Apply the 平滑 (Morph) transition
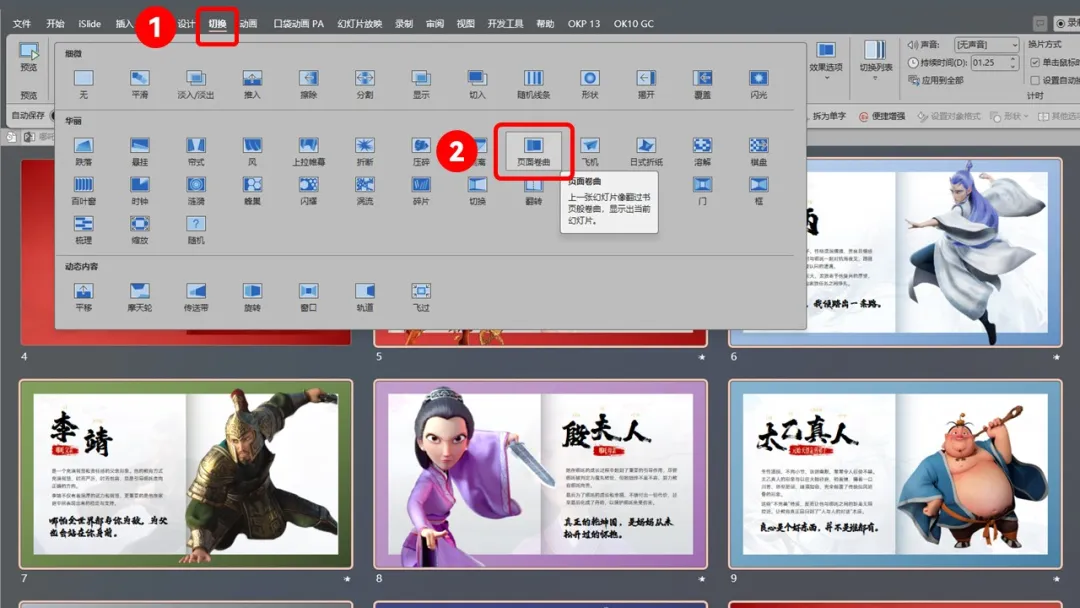1080x608 pixels. coord(140,84)
